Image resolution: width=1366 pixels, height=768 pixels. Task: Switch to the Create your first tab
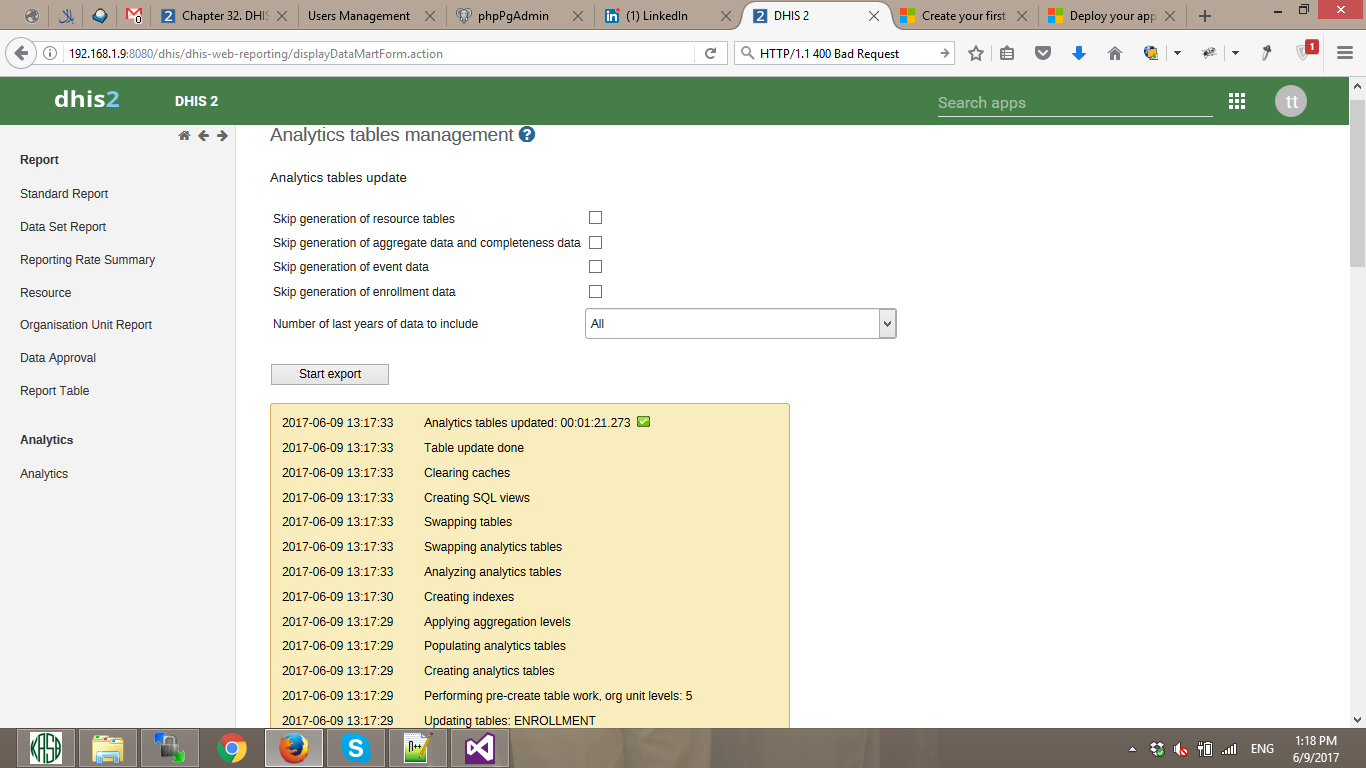(x=963, y=16)
